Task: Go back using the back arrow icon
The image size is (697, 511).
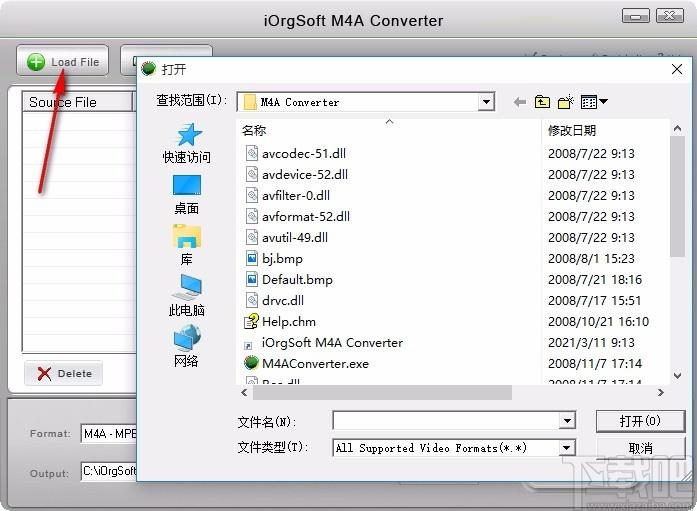Action: 519,102
